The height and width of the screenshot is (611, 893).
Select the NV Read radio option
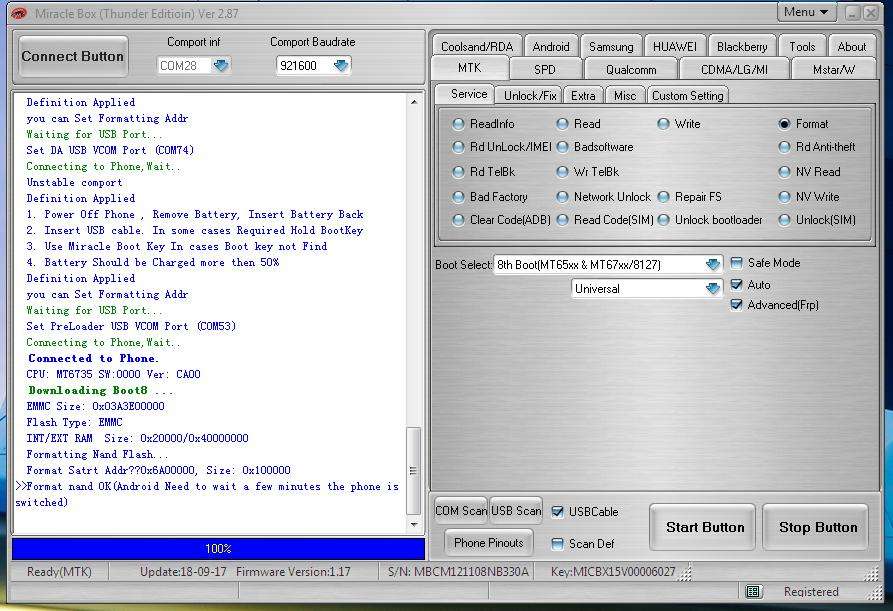[x=784, y=171]
